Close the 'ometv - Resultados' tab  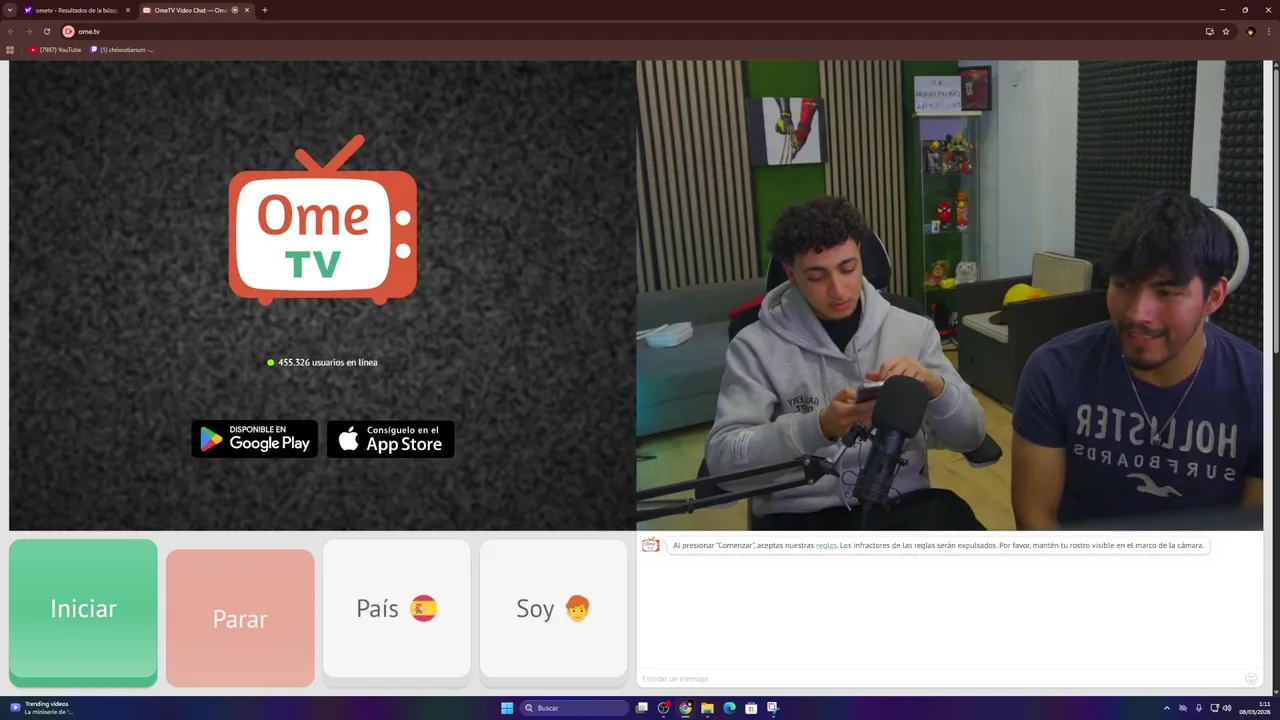(x=127, y=10)
